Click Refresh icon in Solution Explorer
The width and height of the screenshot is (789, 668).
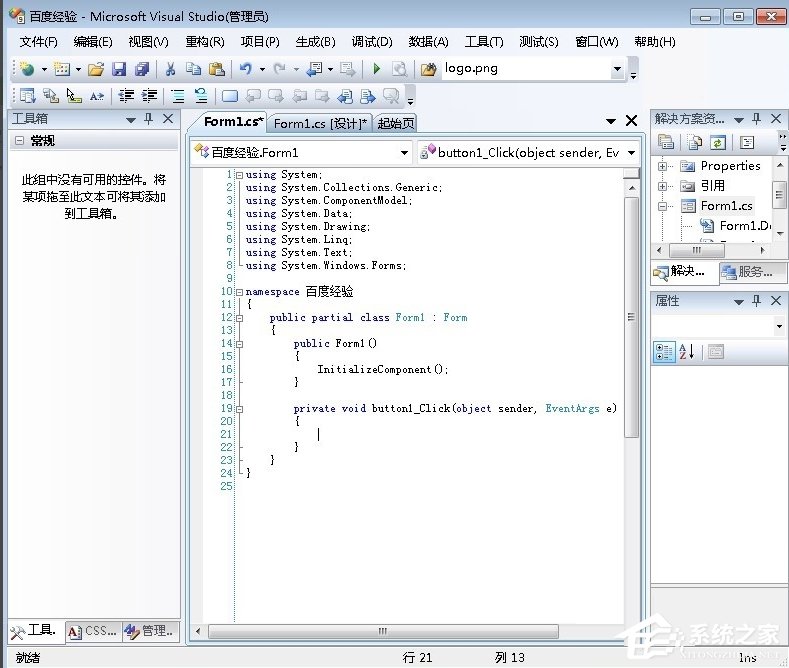[x=717, y=142]
